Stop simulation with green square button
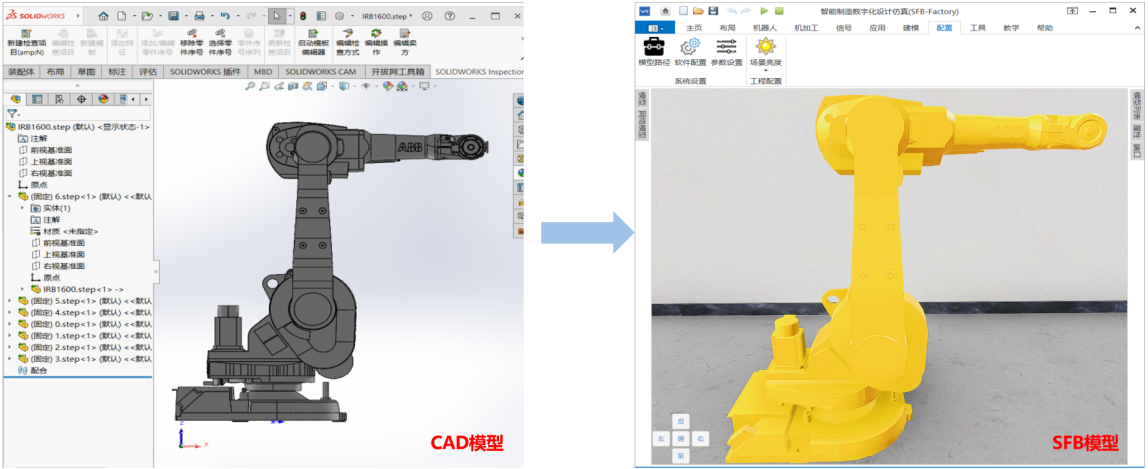The height and width of the screenshot is (469, 1148). [x=780, y=11]
